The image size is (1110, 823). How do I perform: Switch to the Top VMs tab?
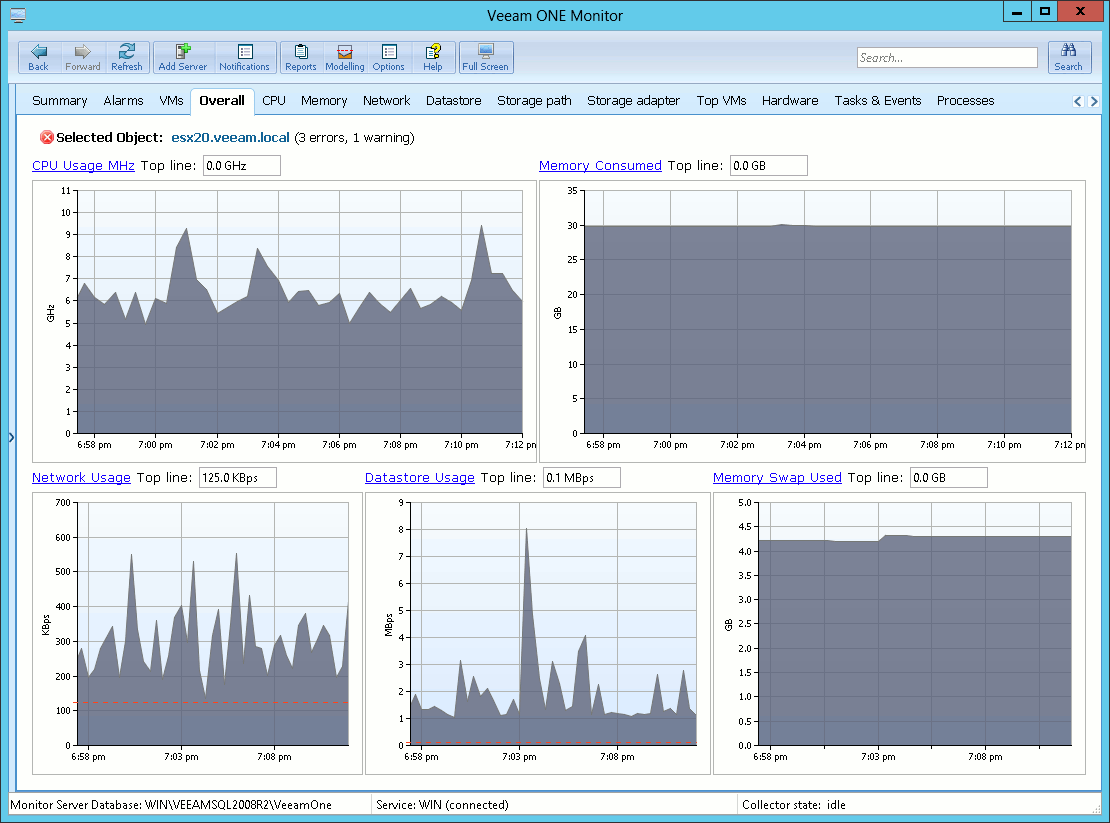(721, 100)
